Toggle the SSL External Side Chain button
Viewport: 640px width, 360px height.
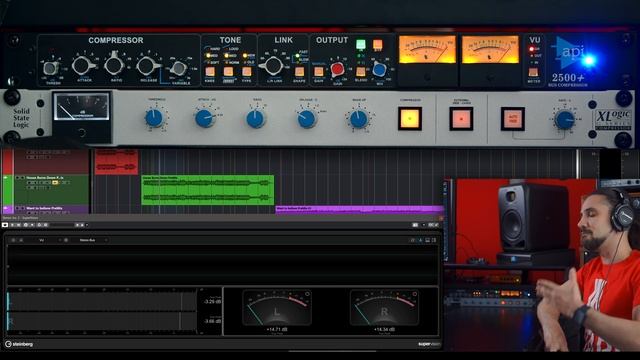pyautogui.click(x=461, y=119)
